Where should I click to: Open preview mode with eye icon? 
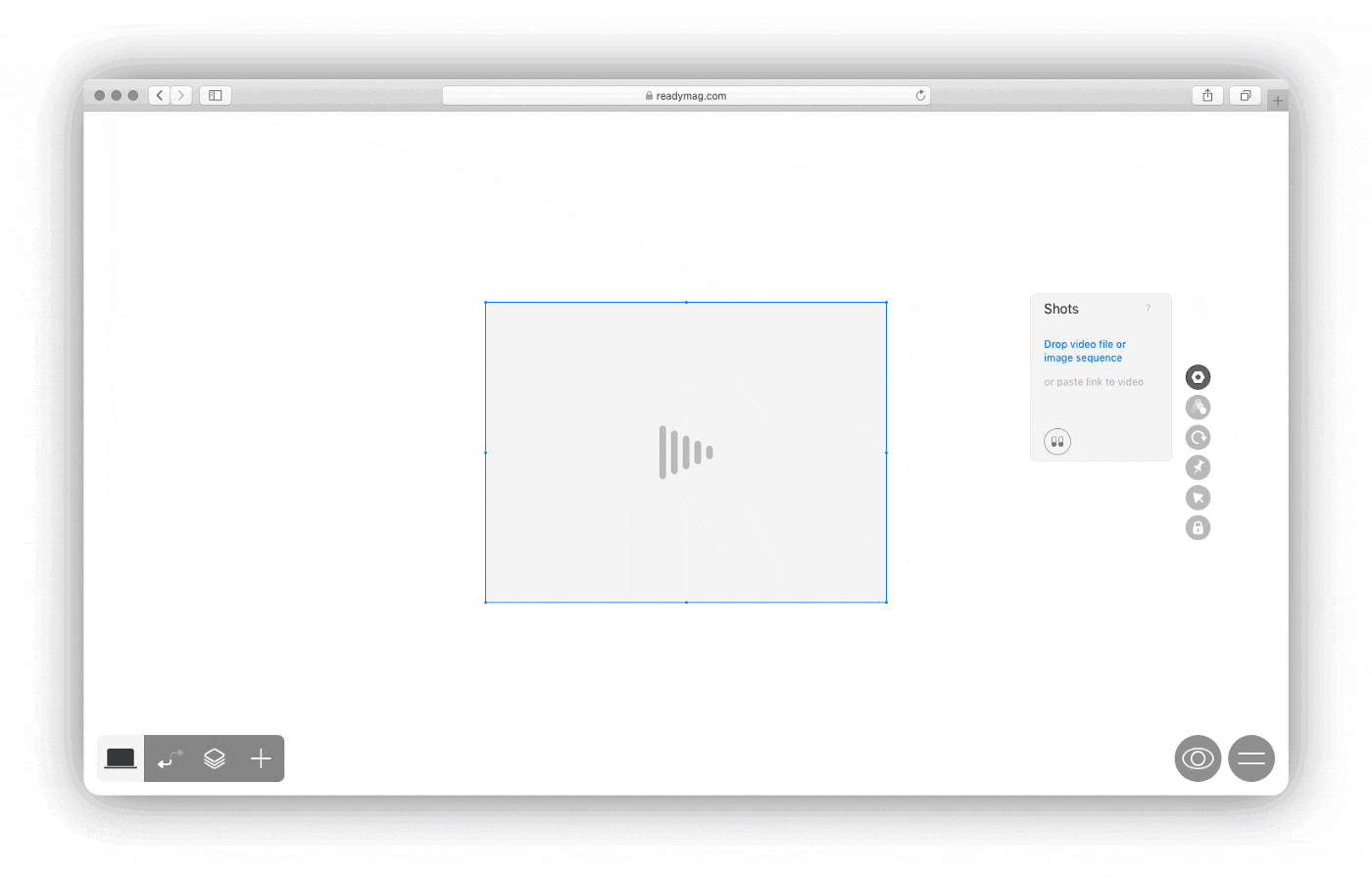pos(1198,758)
